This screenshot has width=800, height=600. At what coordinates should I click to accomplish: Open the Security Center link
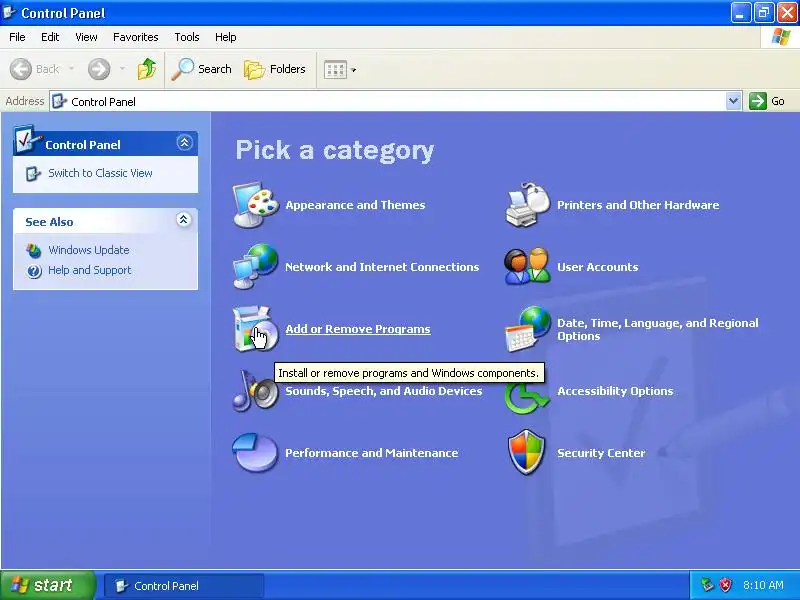601,453
